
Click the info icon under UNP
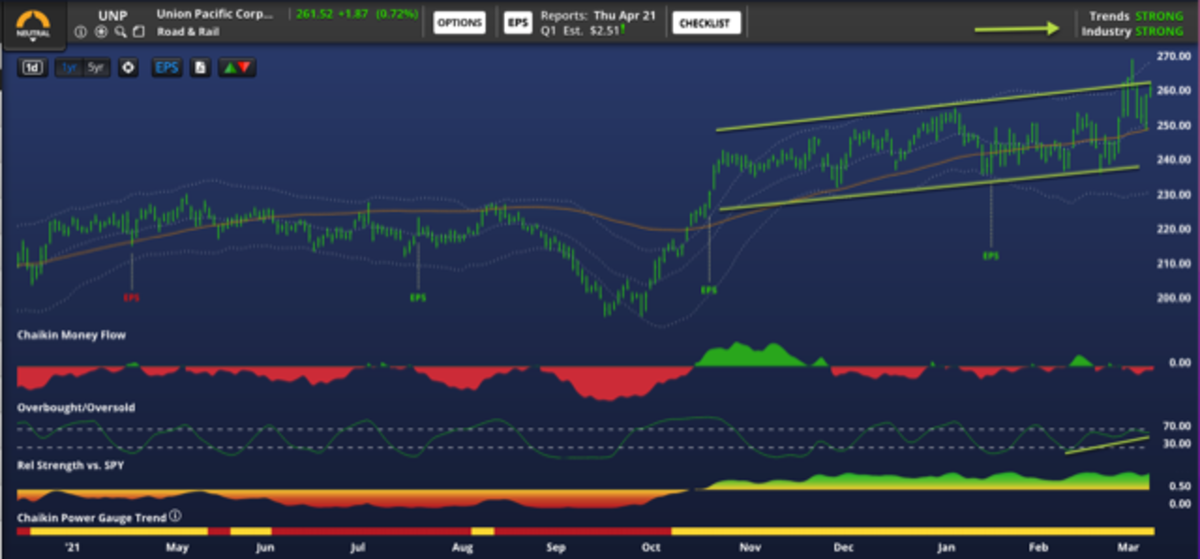(81, 31)
